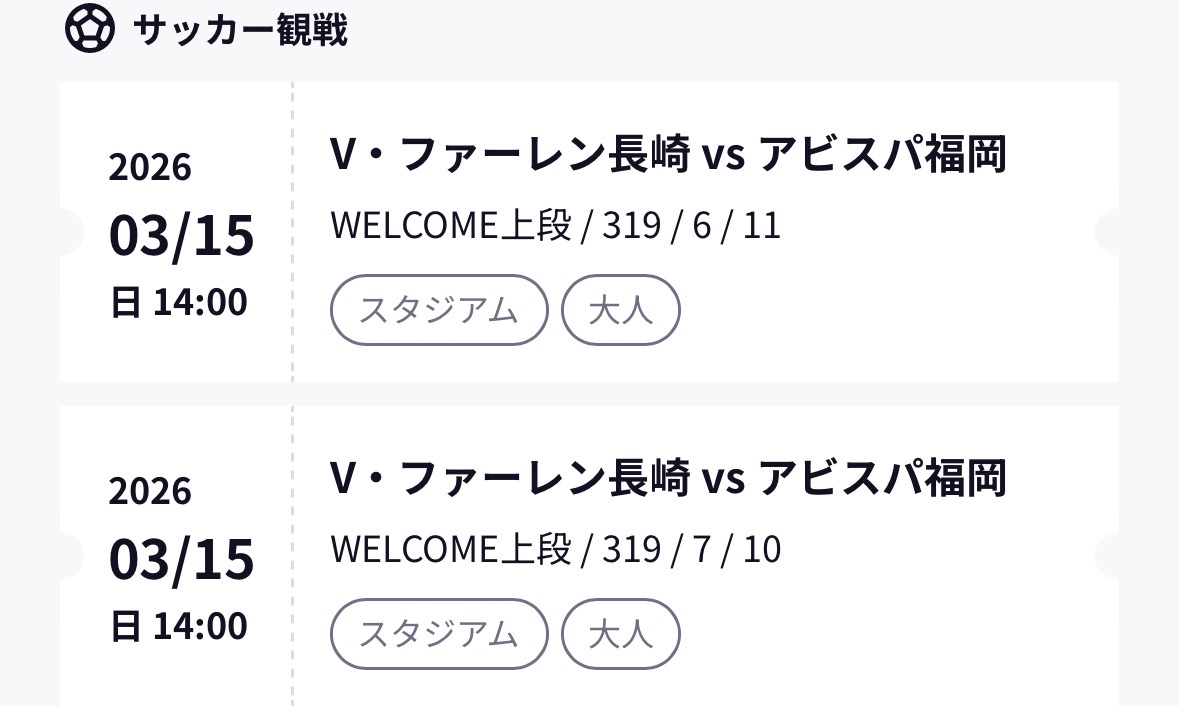1179x706 pixels.
Task: Open the ticket title above seat 319 / 6 / 11
Action: tap(667, 155)
